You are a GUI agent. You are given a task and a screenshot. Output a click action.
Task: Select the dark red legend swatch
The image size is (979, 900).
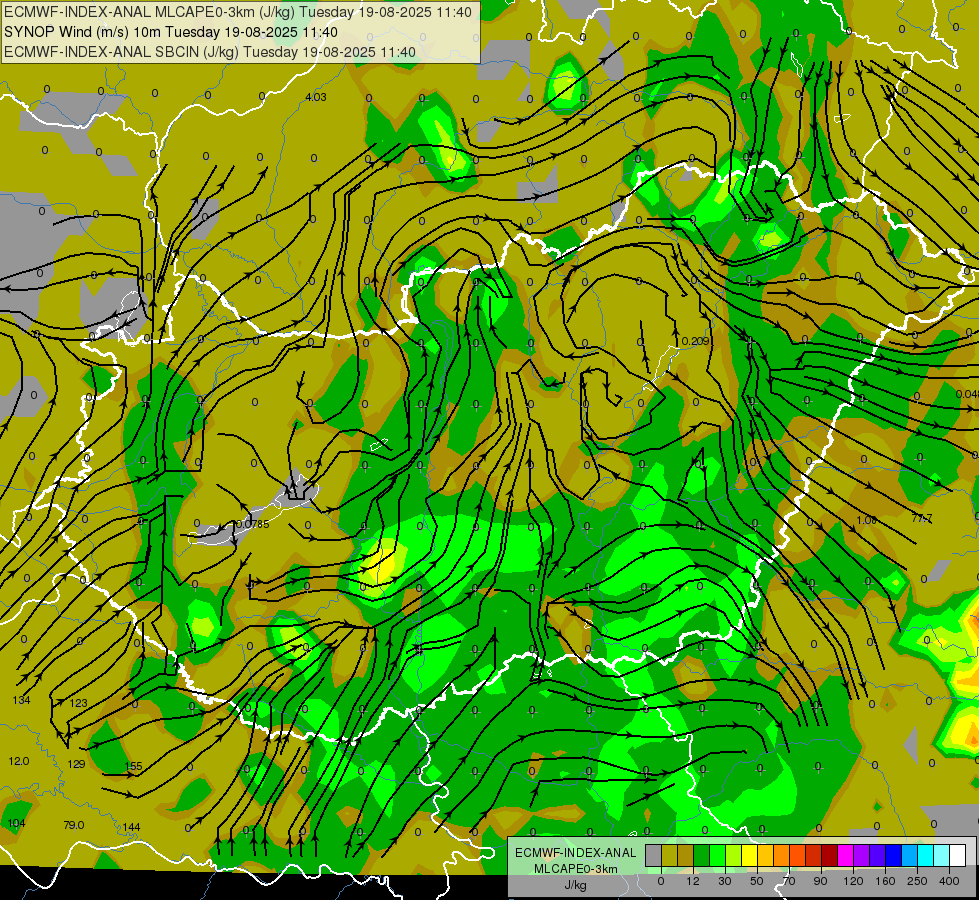[830, 855]
